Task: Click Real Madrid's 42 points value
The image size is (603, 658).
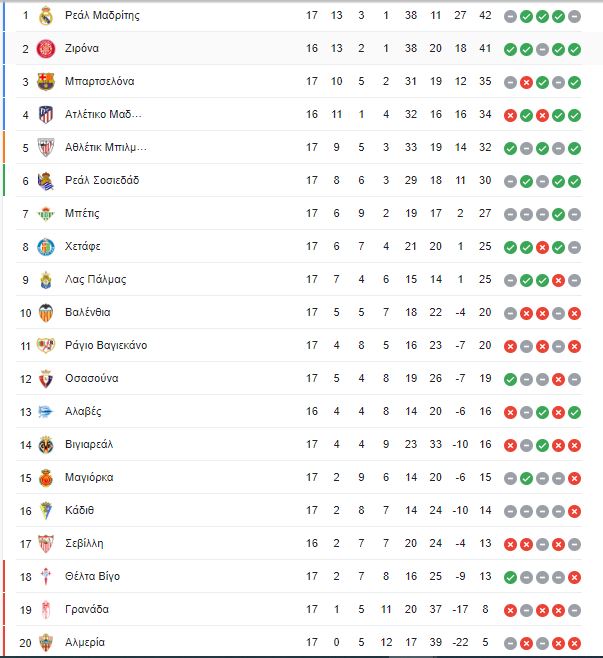Action: [x=485, y=16]
